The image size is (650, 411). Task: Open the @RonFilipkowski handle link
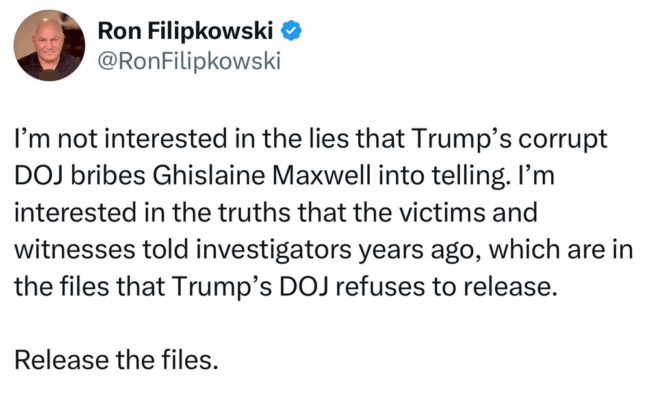point(189,61)
